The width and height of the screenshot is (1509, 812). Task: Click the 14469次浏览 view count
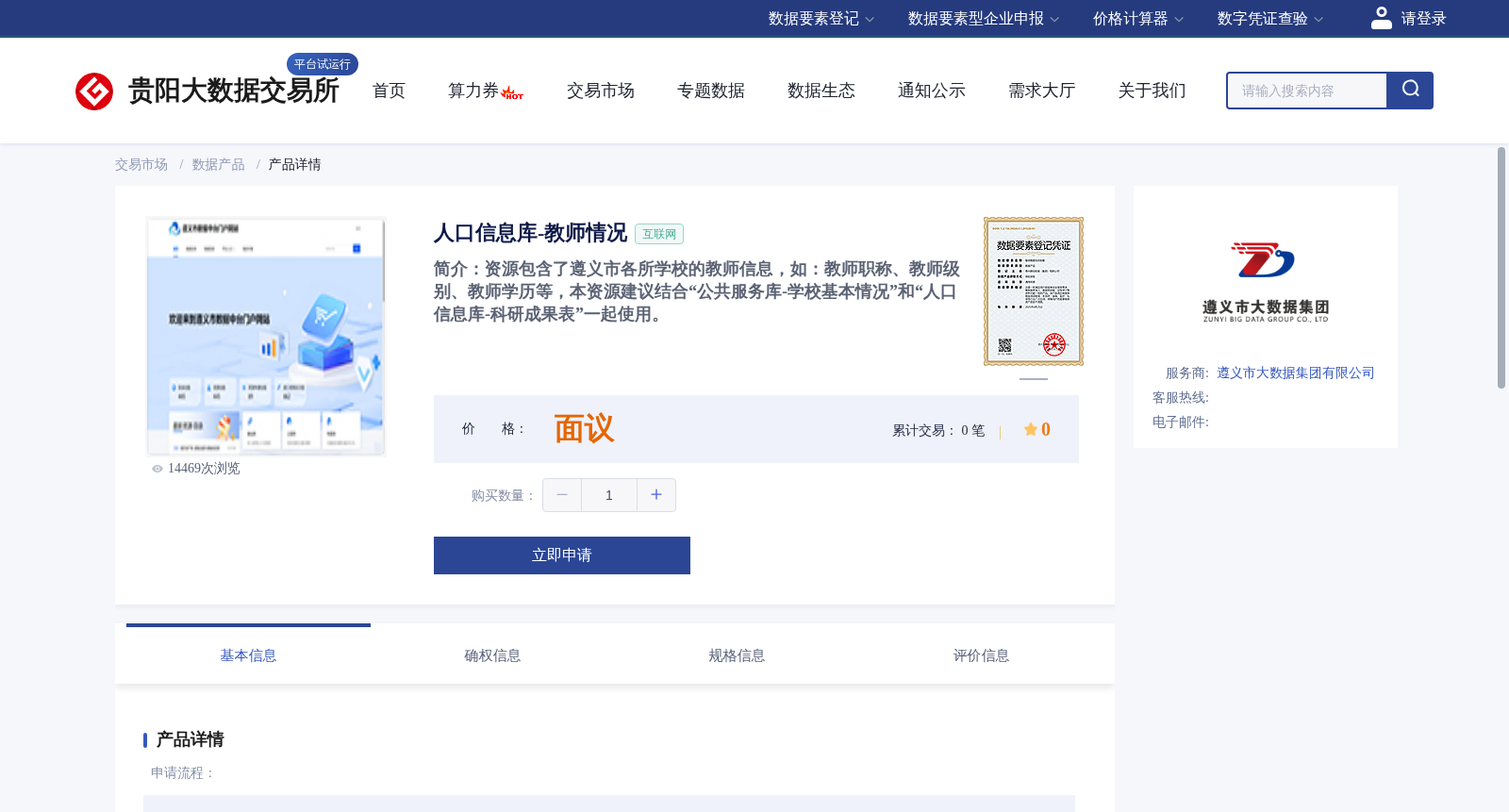point(204,469)
